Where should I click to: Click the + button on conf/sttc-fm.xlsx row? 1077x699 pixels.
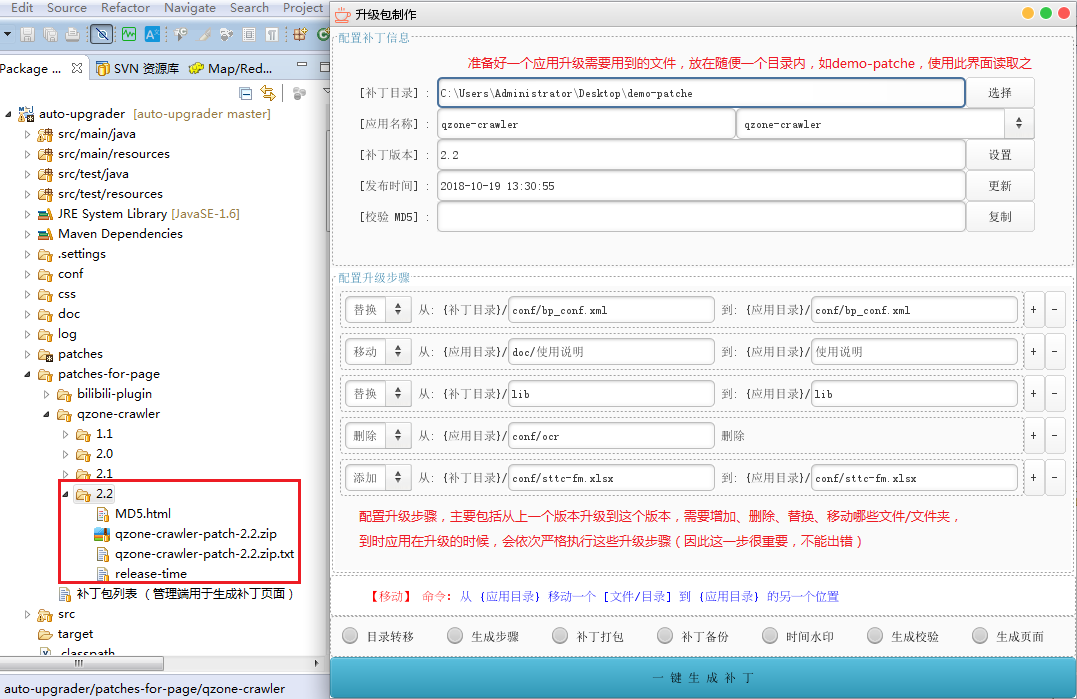tap(1033, 477)
